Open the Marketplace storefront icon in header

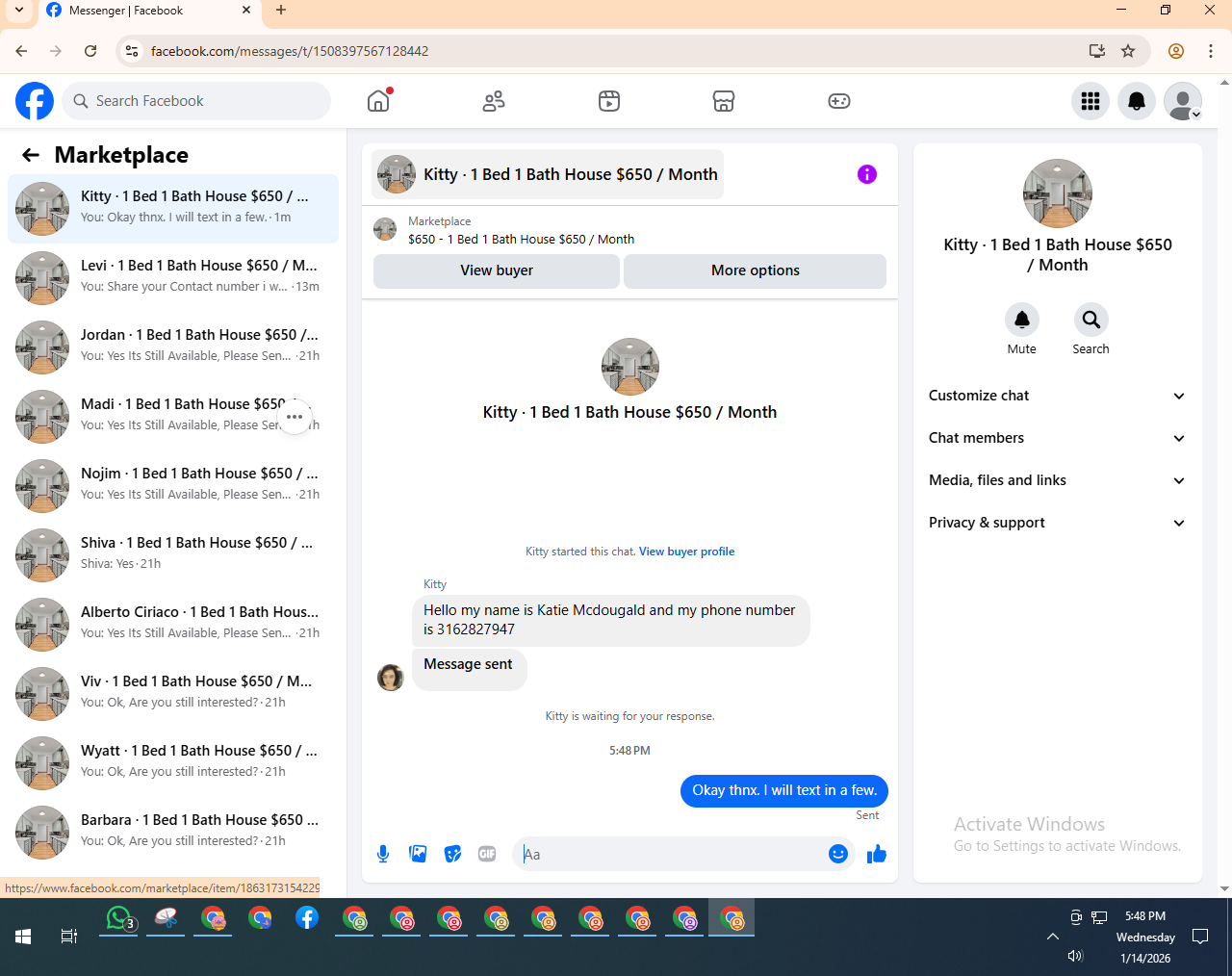coord(724,100)
